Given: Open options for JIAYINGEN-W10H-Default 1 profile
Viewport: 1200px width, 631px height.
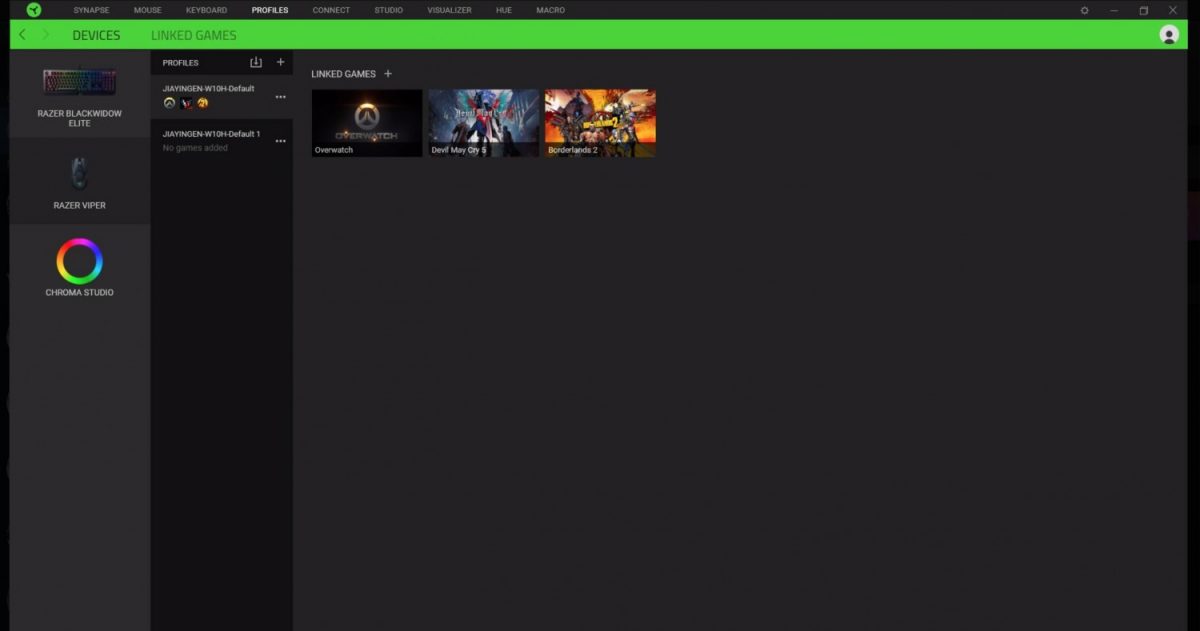Looking at the screenshot, I should click(280, 141).
